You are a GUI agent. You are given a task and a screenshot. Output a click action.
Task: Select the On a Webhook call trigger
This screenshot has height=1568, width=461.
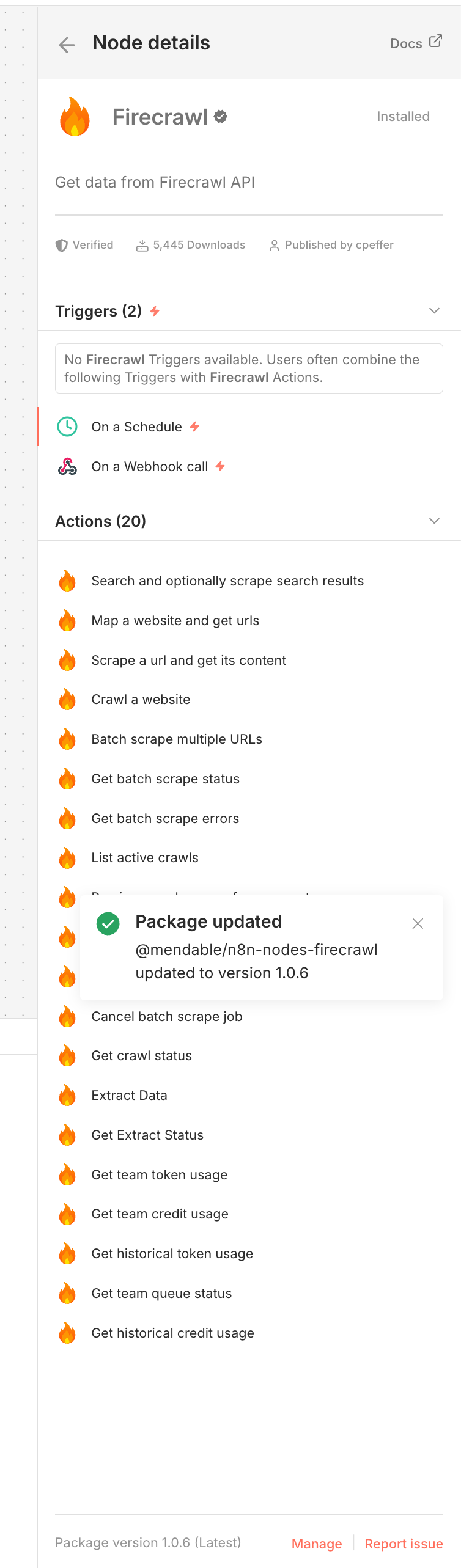click(149, 466)
